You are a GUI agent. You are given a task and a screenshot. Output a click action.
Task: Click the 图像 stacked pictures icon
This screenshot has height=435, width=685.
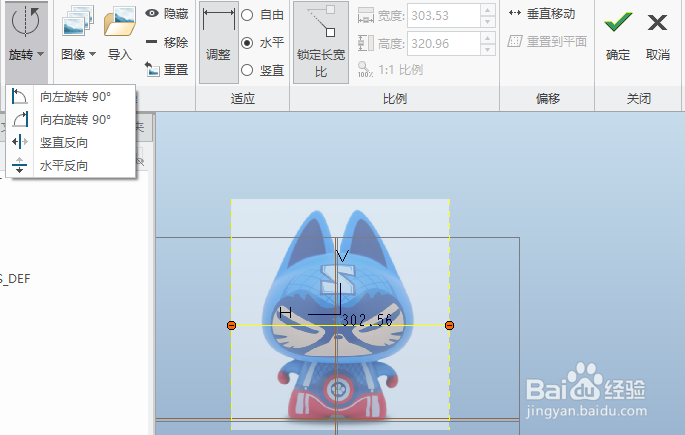point(78,21)
